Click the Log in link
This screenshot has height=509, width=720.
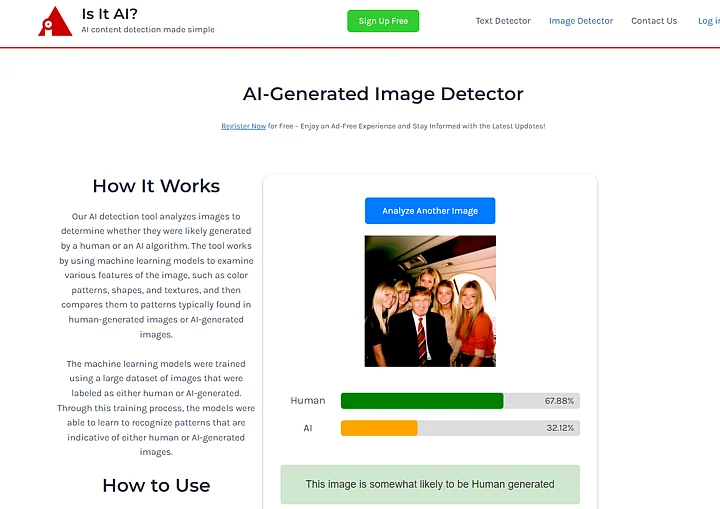coord(708,21)
